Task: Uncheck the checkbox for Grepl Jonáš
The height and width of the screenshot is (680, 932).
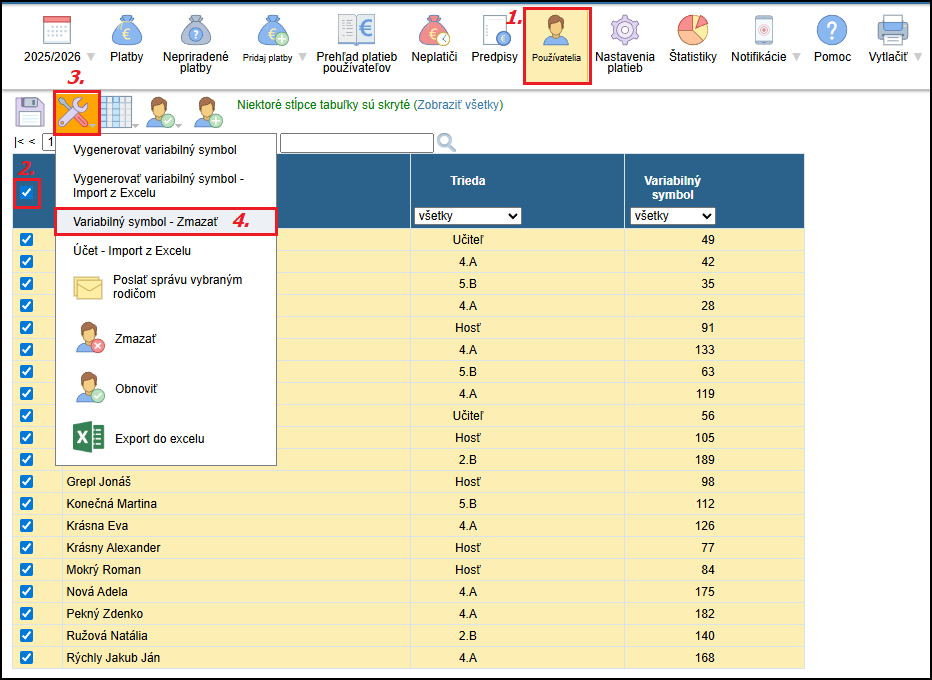Action: (x=27, y=481)
